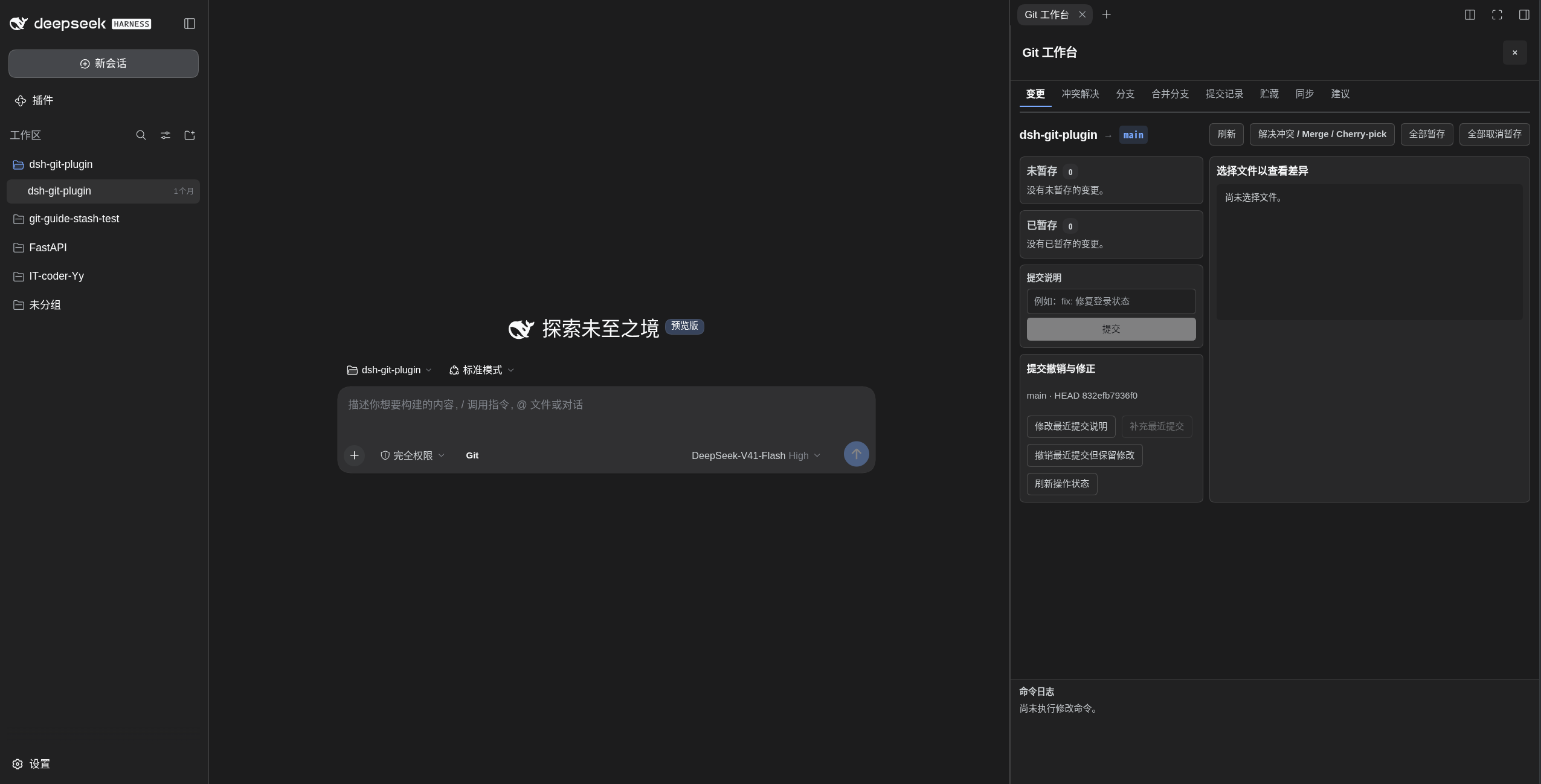Search workspaces with the magnifier icon
The image size is (1541, 784).
click(141, 135)
